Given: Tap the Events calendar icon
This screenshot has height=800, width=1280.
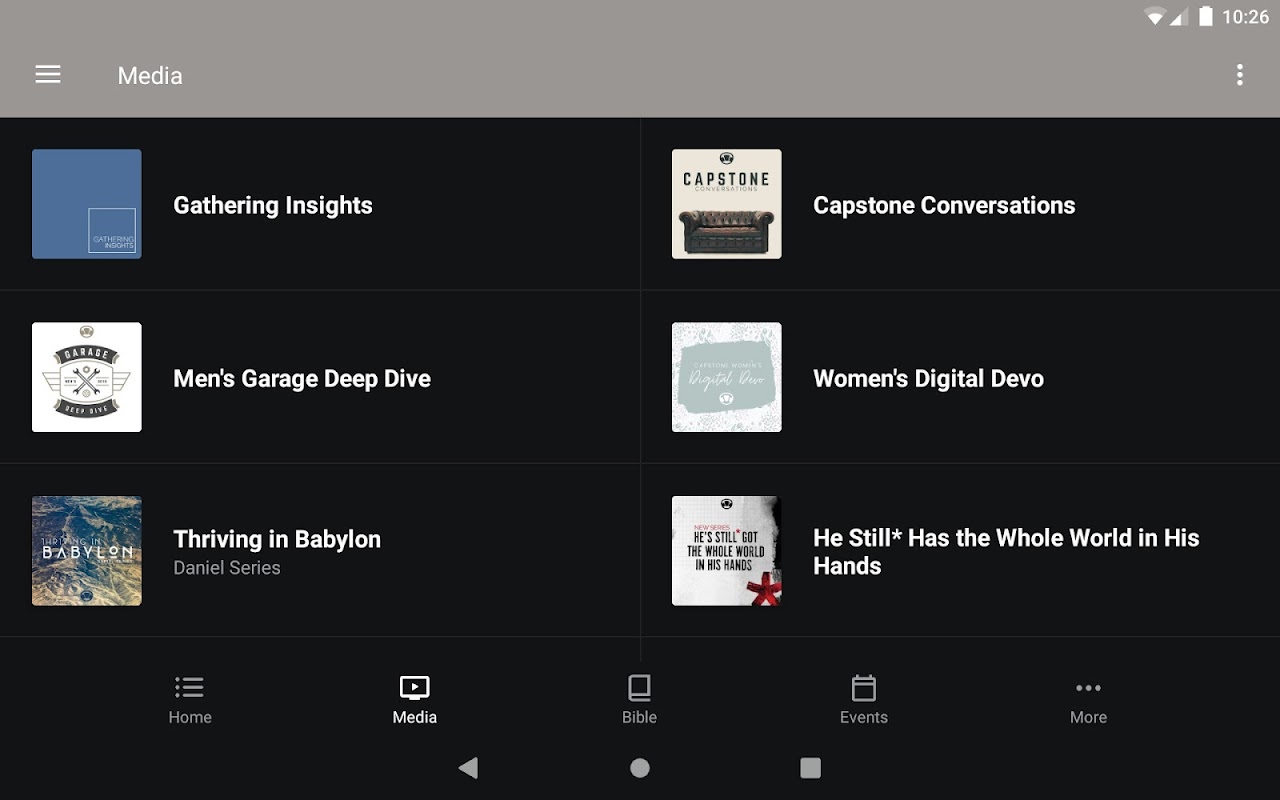Looking at the screenshot, I should tap(863, 688).
